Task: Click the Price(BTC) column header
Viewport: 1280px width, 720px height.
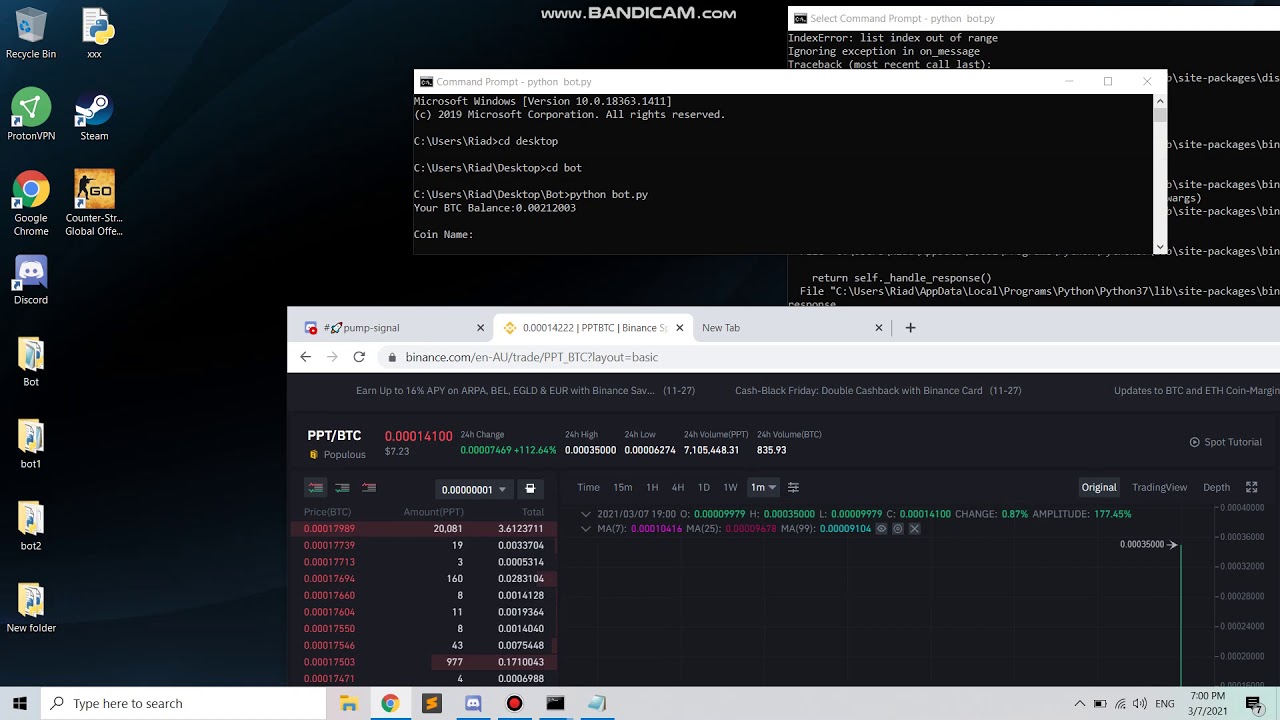Action: [328, 513]
